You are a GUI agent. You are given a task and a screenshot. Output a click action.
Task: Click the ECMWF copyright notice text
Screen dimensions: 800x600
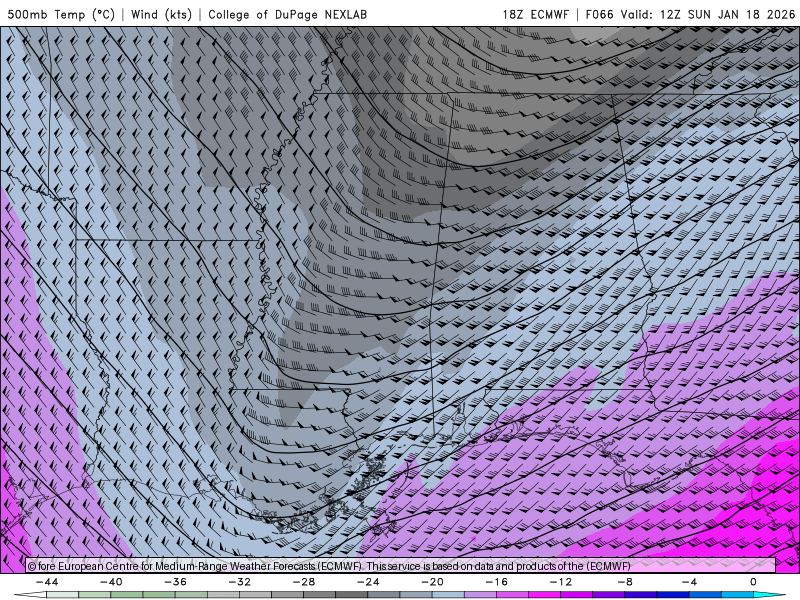pos(329,566)
